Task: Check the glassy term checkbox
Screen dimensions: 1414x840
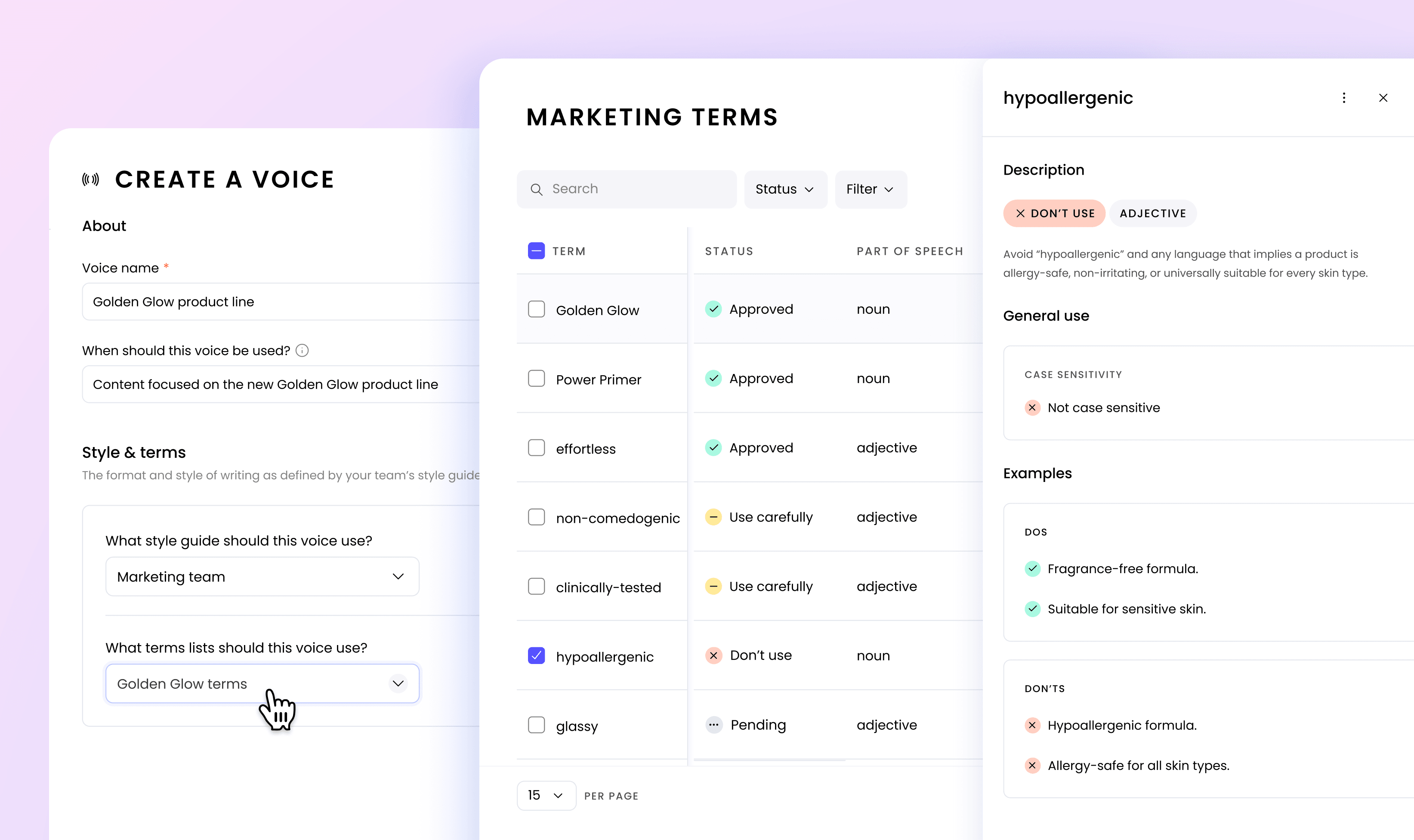Action: pyautogui.click(x=536, y=725)
